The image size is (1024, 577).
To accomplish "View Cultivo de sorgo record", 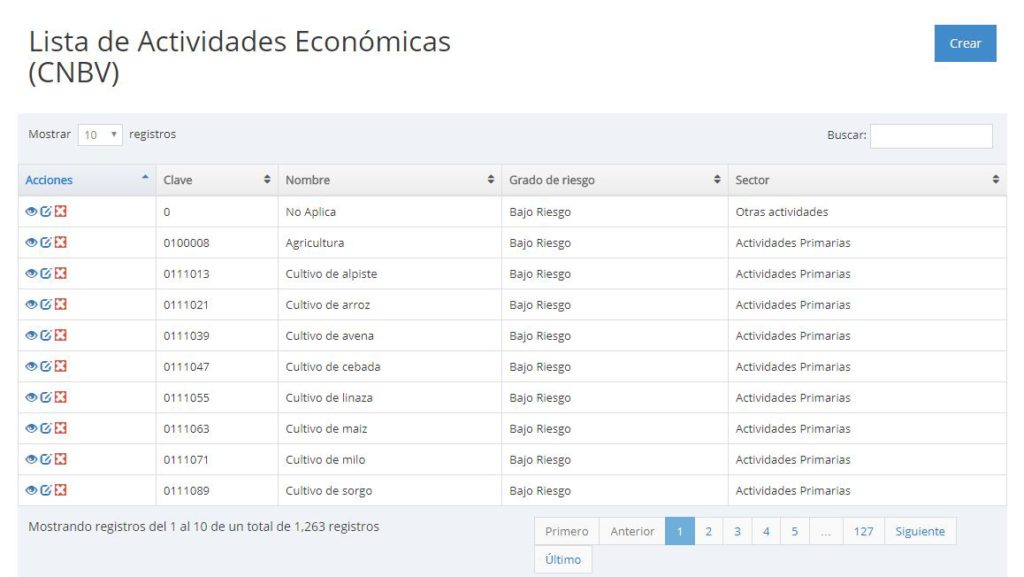I will [x=31, y=490].
